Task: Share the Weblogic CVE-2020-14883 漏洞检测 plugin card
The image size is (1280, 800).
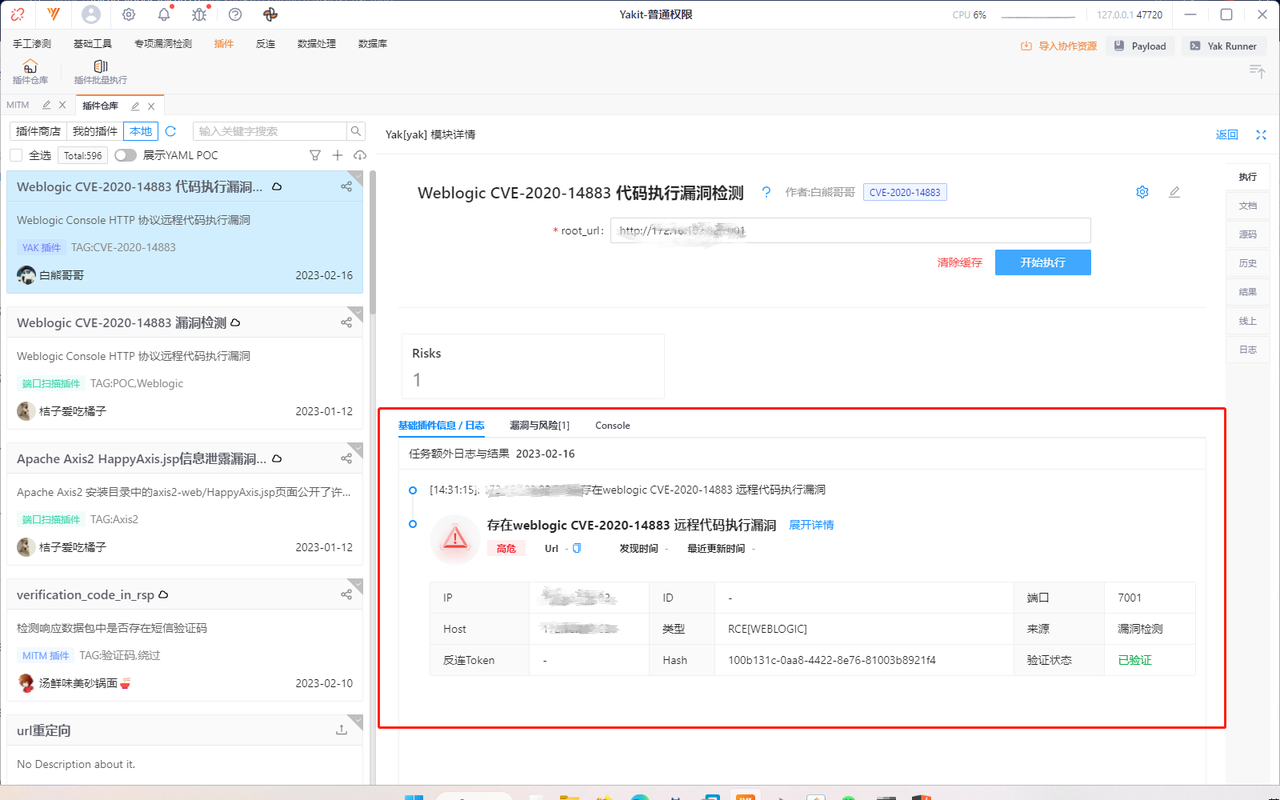Action: (x=346, y=322)
